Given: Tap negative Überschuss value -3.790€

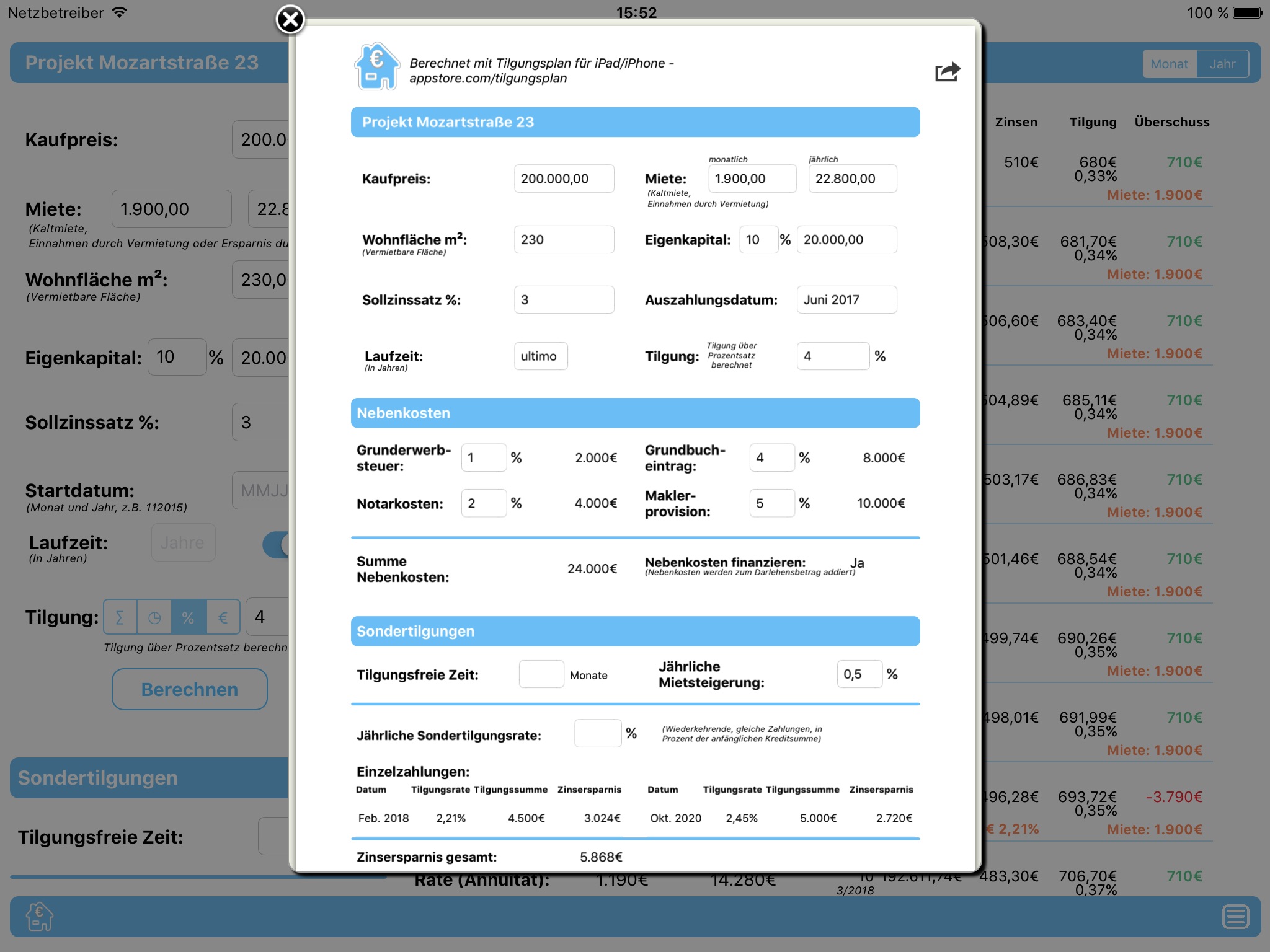Looking at the screenshot, I should click(1173, 796).
